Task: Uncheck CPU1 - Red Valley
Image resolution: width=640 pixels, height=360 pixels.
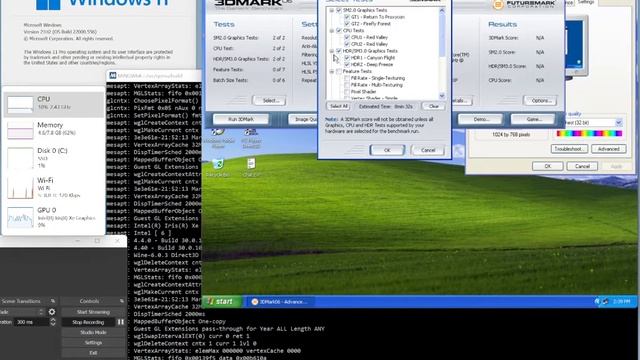Action: pos(347,37)
